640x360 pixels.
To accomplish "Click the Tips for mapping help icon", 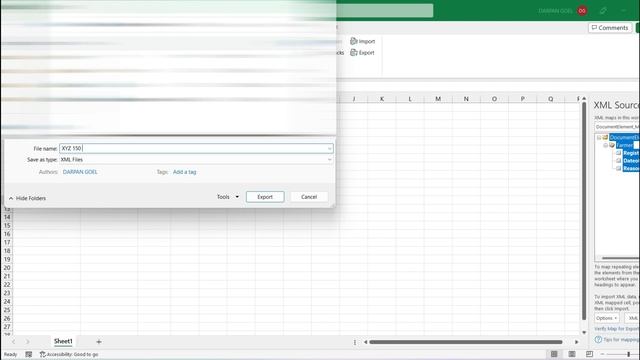I will tap(598, 339).
